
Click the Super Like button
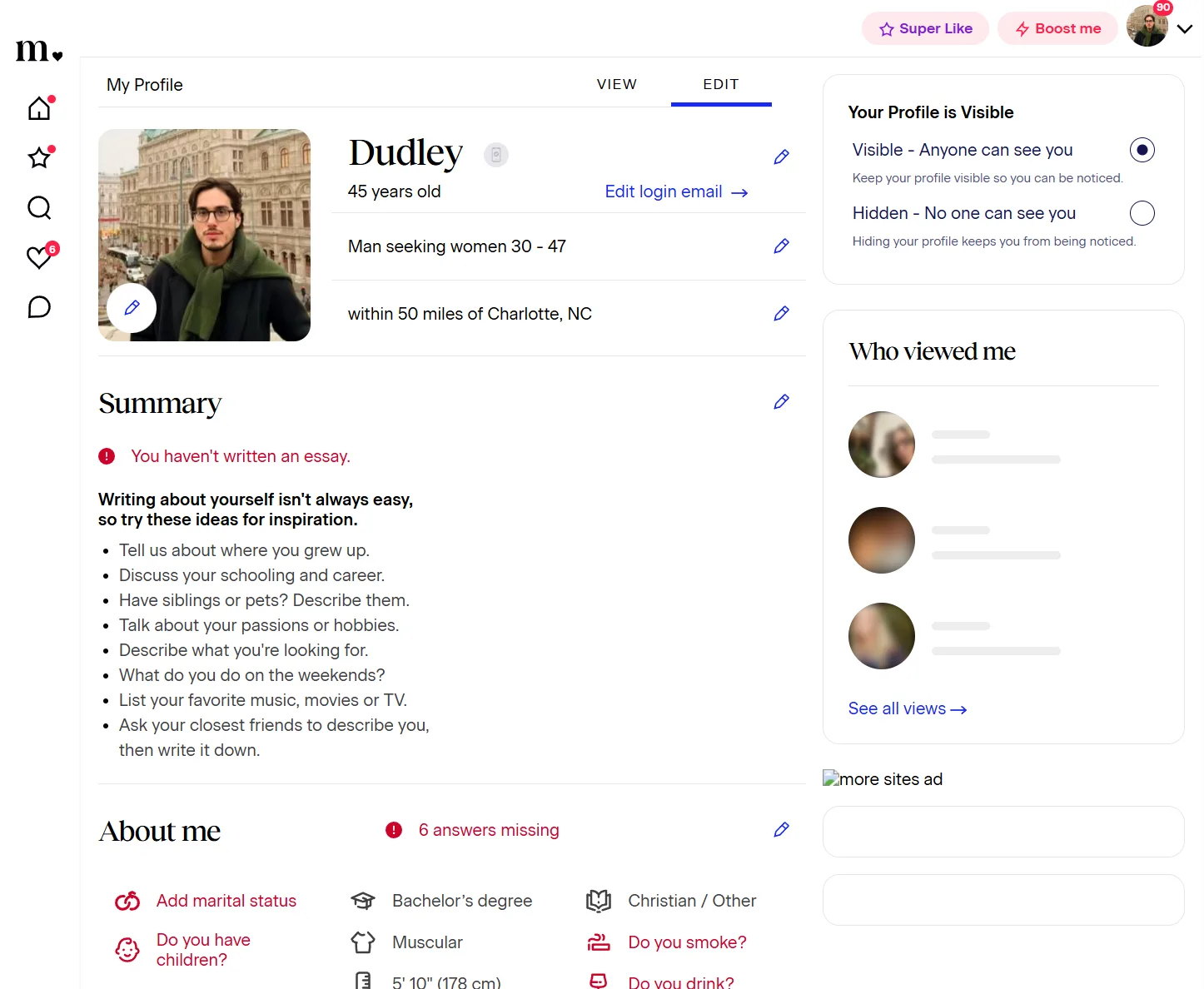(926, 28)
